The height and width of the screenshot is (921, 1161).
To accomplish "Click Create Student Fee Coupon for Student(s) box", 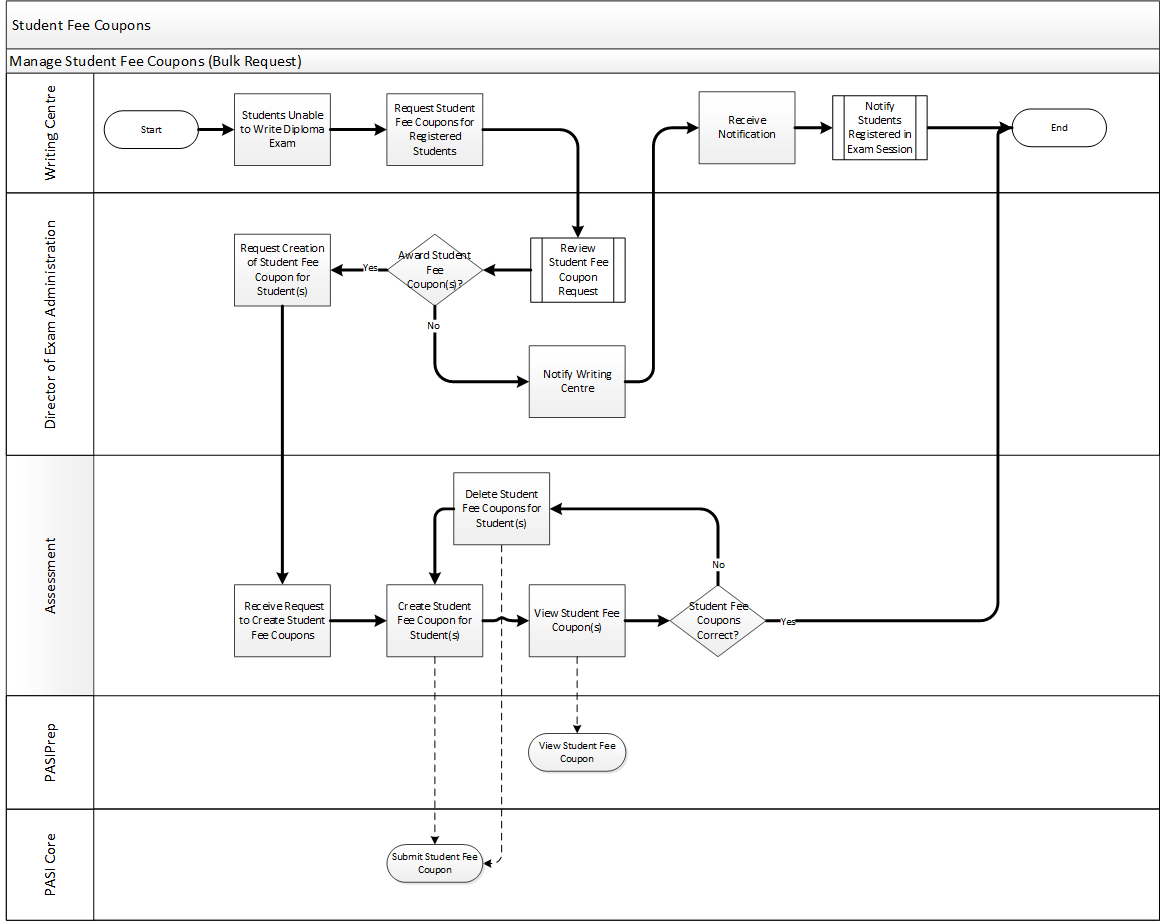I will 434,620.
